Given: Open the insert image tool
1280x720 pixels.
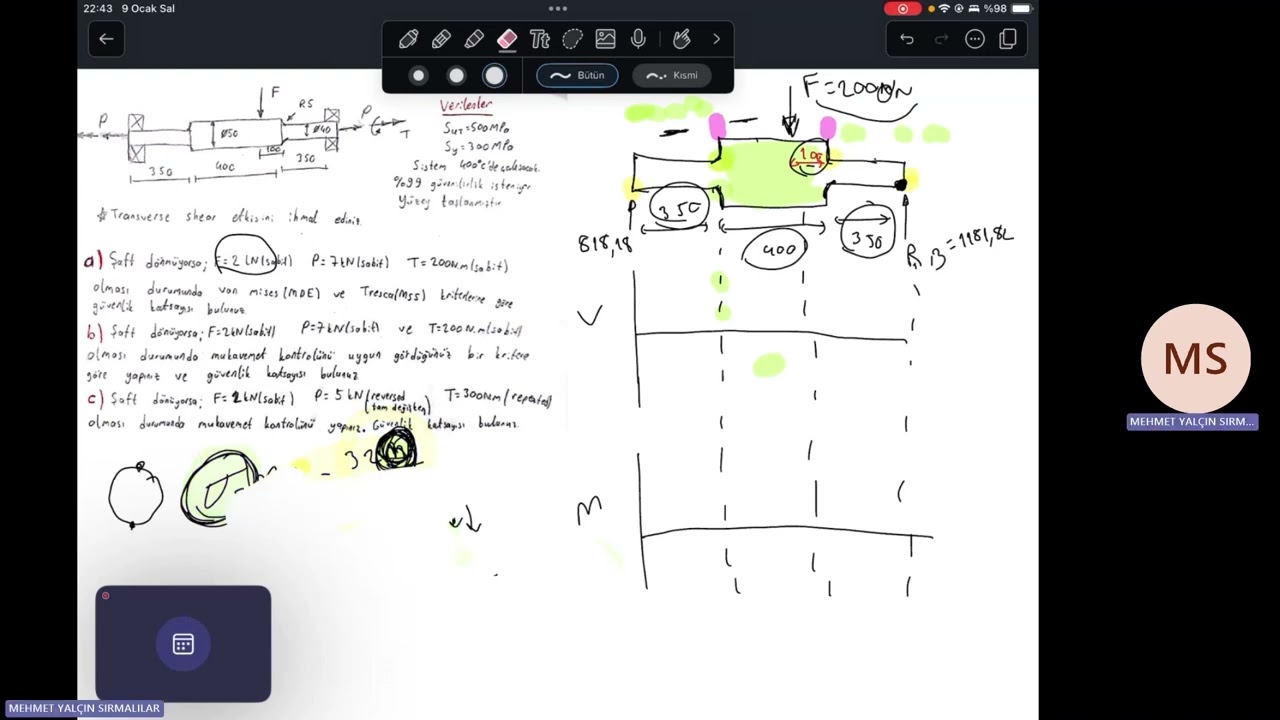Looking at the screenshot, I should pos(605,39).
